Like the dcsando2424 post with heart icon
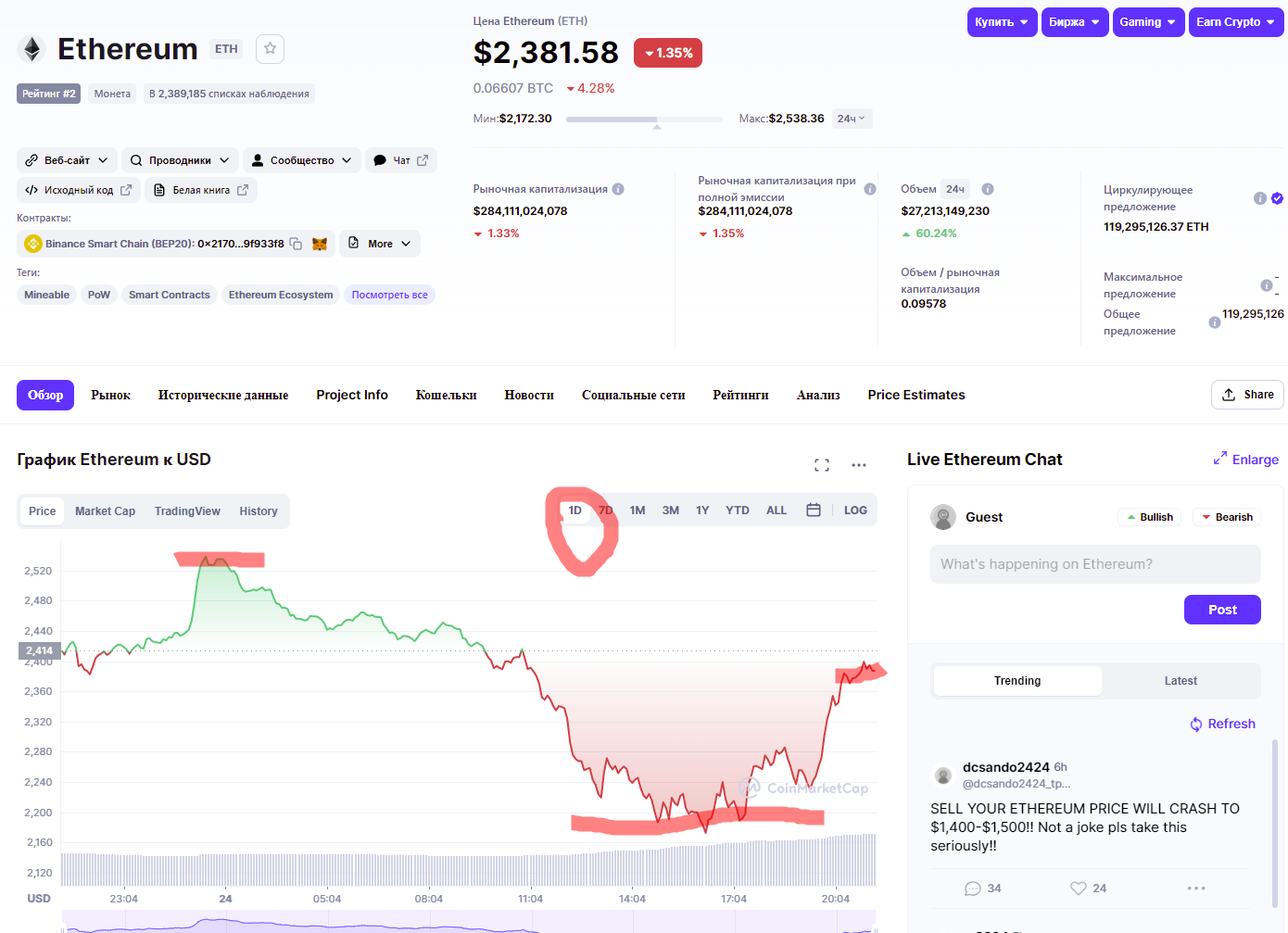 click(1079, 889)
